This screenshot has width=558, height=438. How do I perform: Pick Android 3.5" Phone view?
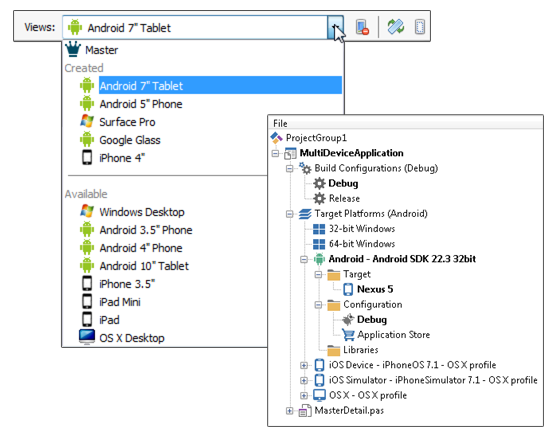(x=146, y=230)
